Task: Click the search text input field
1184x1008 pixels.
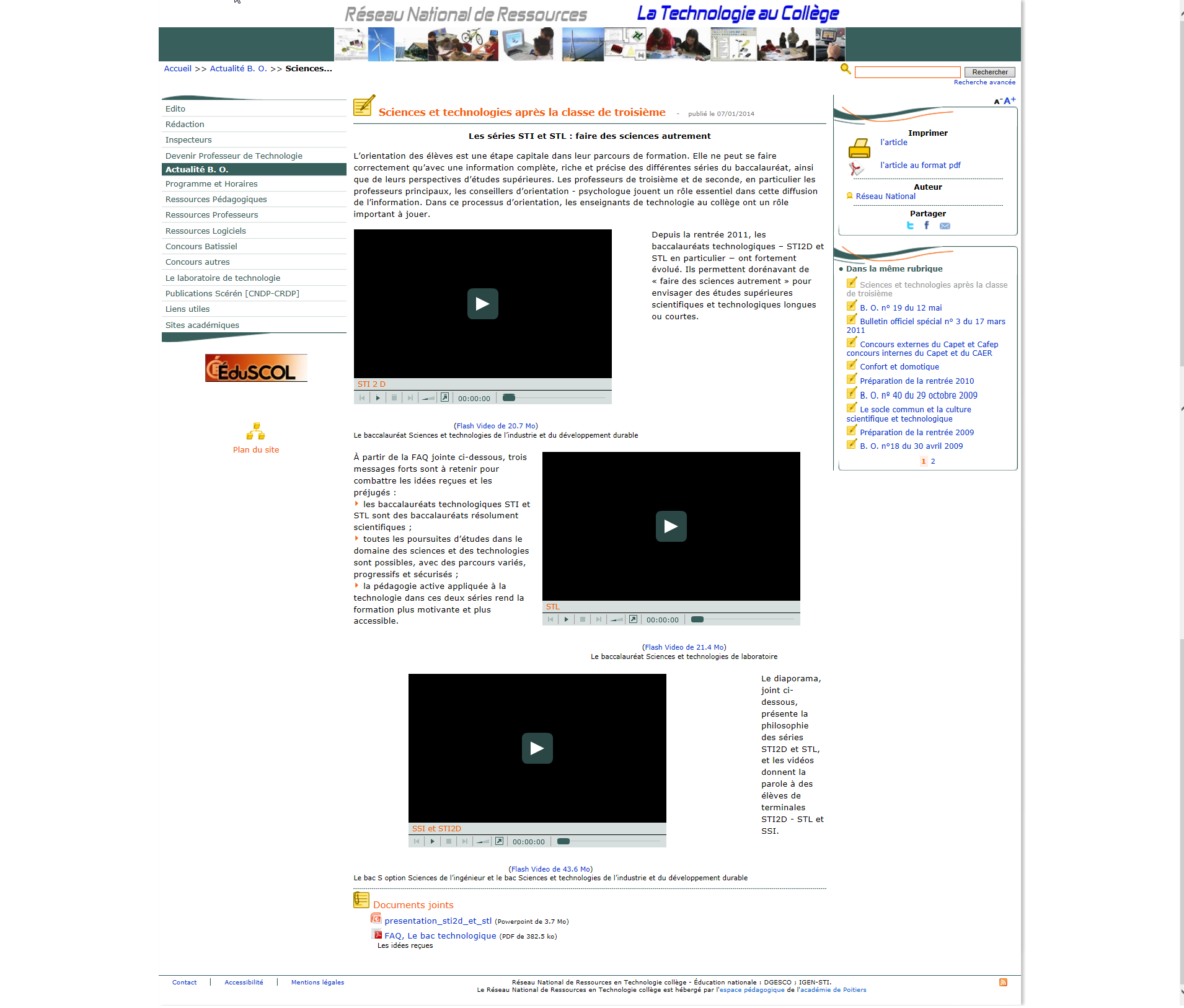Action: [907, 73]
